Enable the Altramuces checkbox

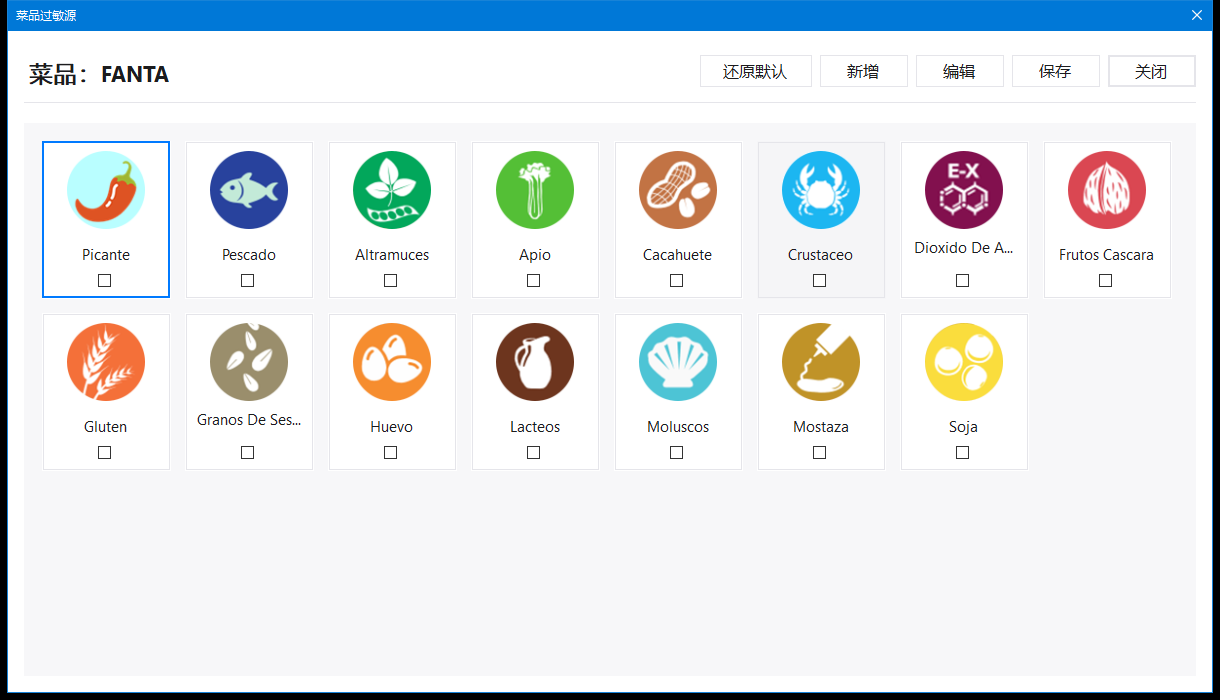[x=391, y=281]
